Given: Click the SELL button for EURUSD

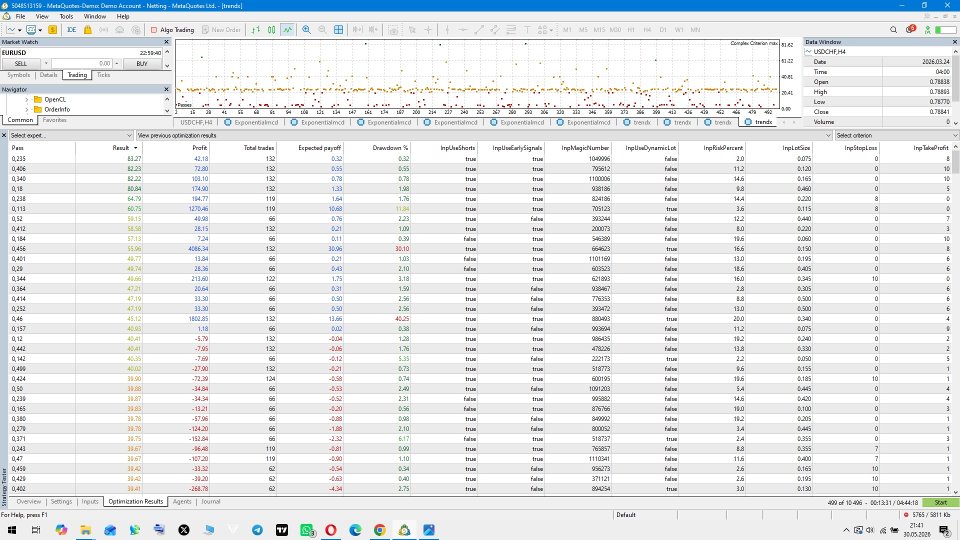Looking at the screenshot, I should (x=21, y=63).
